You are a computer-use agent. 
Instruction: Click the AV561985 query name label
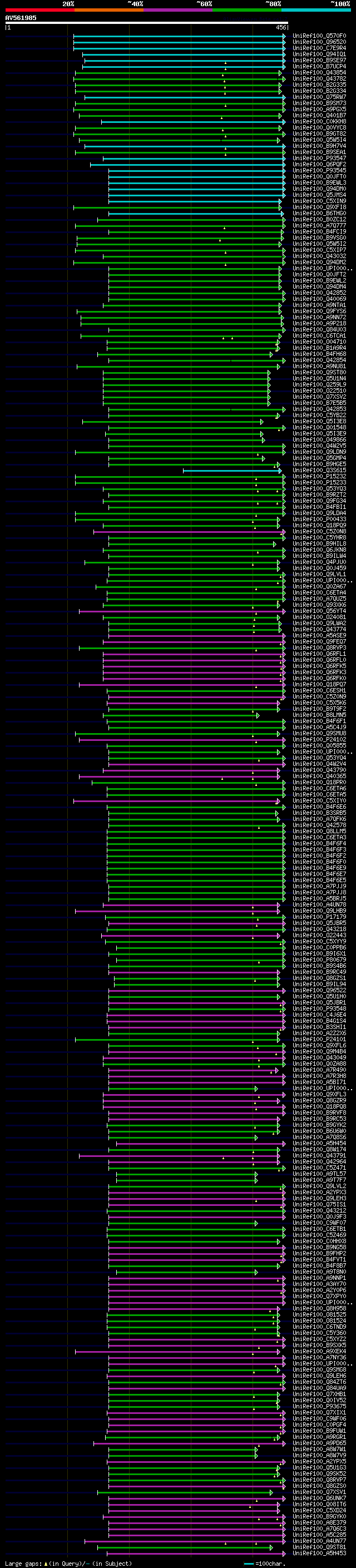[21, 18]
